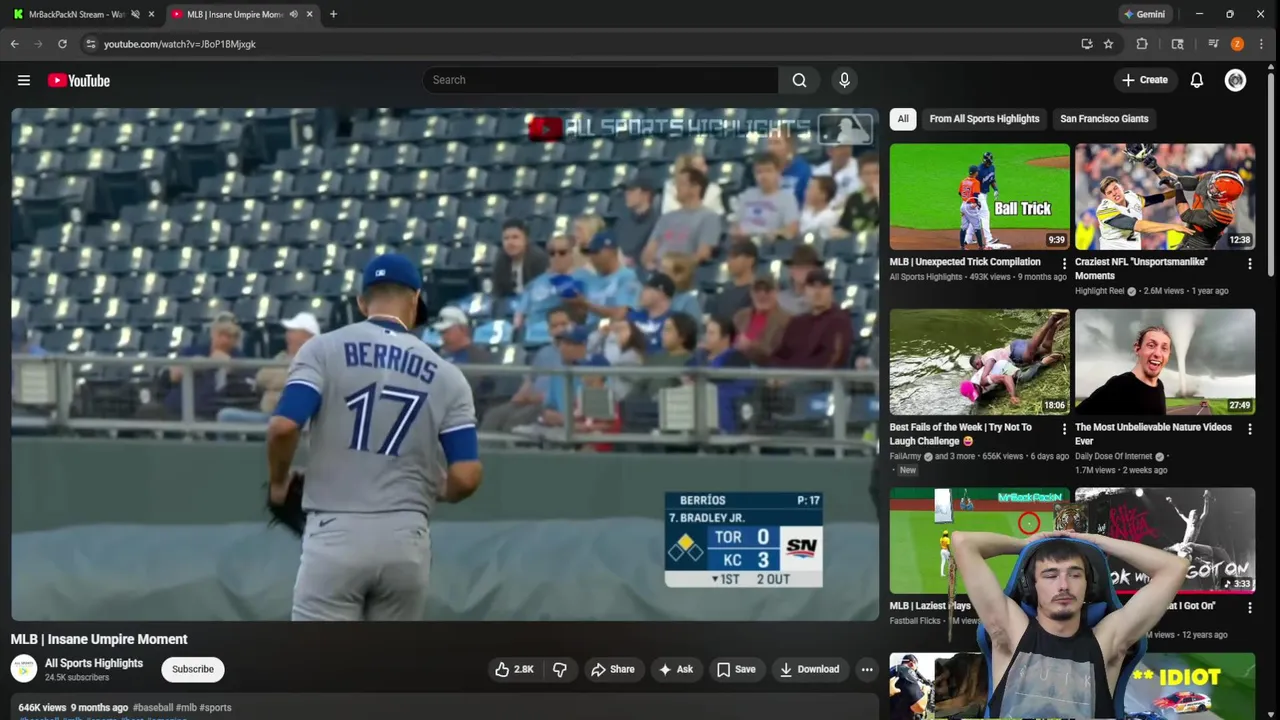Viewport: 1280px width, 720px height.
Task: Open options for Craziest NFL Unsportsmanlike video
Action: [1249, 264]
